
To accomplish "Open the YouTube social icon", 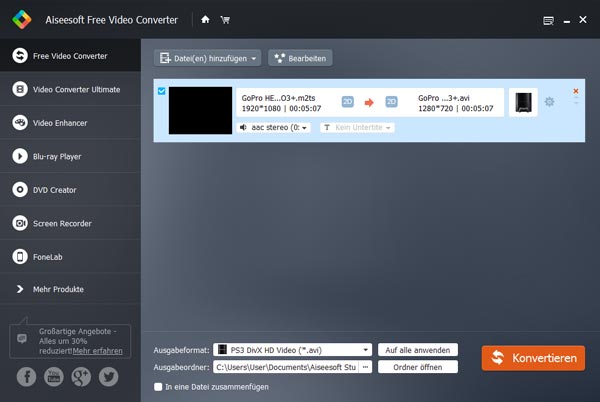I will pyautogui.click(x=55, y=377).
